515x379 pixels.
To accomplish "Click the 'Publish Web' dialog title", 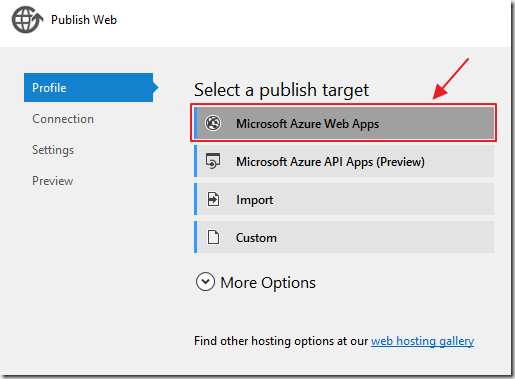I will pos(84,20).
